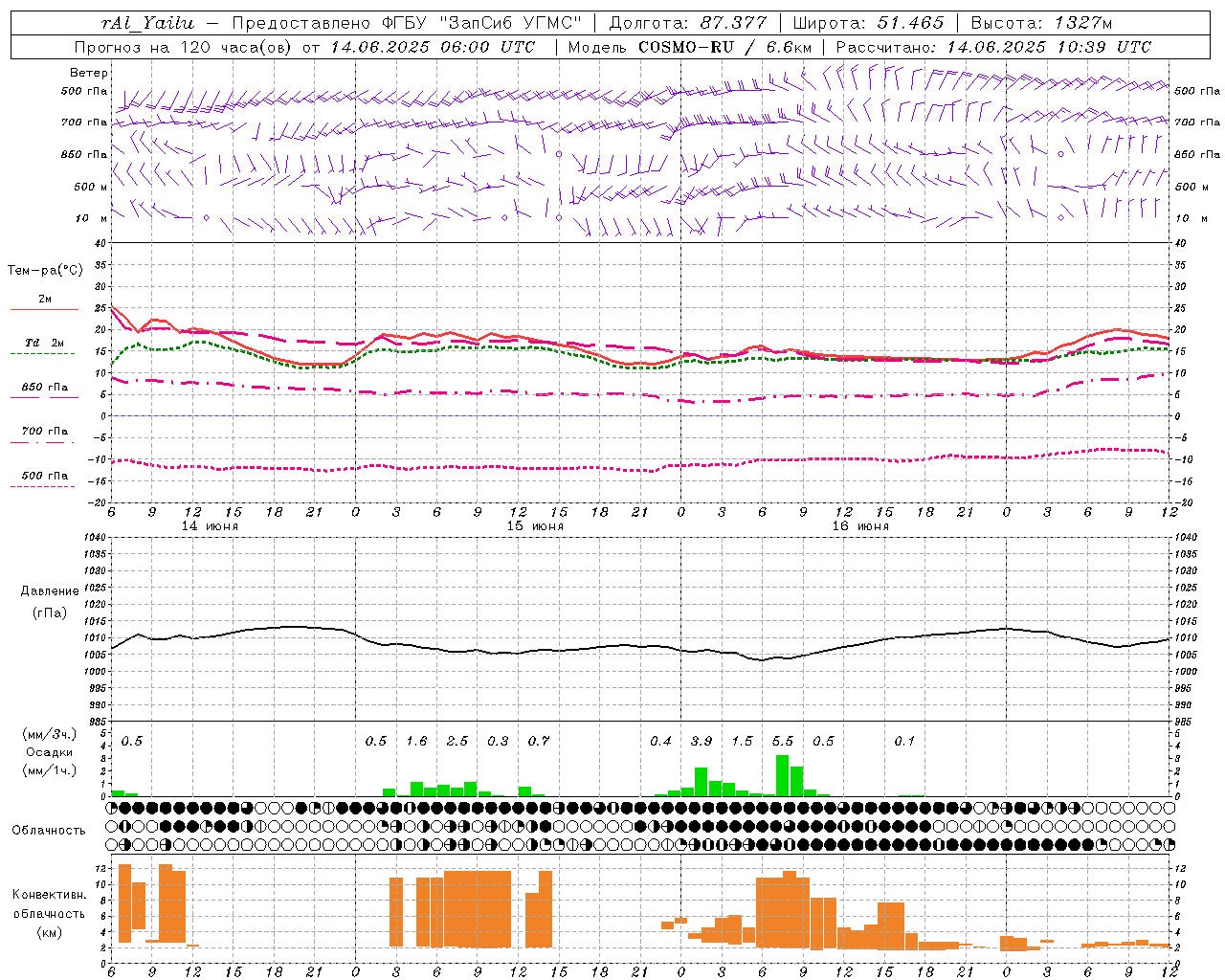Select the 5.5 precipitation value
Viewport: 1225px width, 980px height.
coord(783,742)
